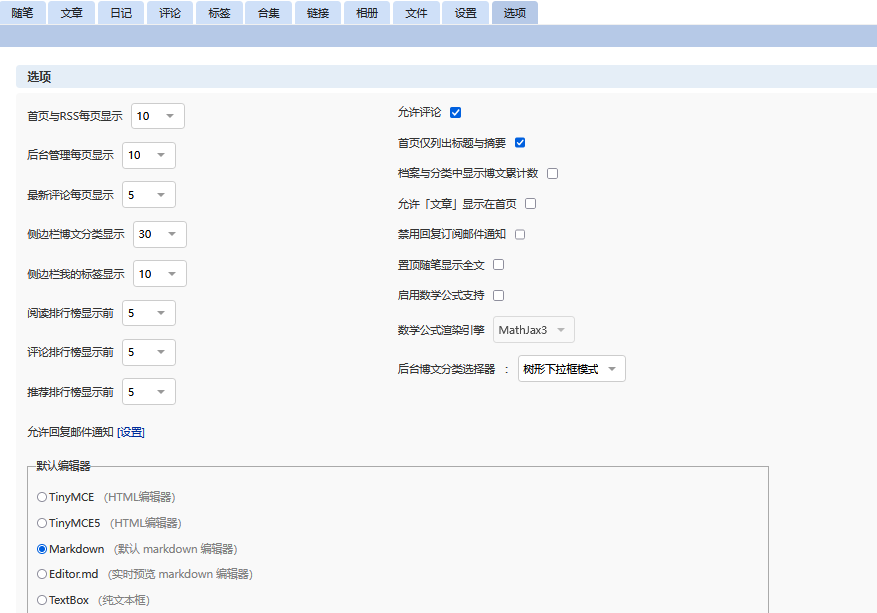The width and height of the screenshot is (877, 613).
Task: Expand 后台管理每页显示 dropdown
Action: 149,155
